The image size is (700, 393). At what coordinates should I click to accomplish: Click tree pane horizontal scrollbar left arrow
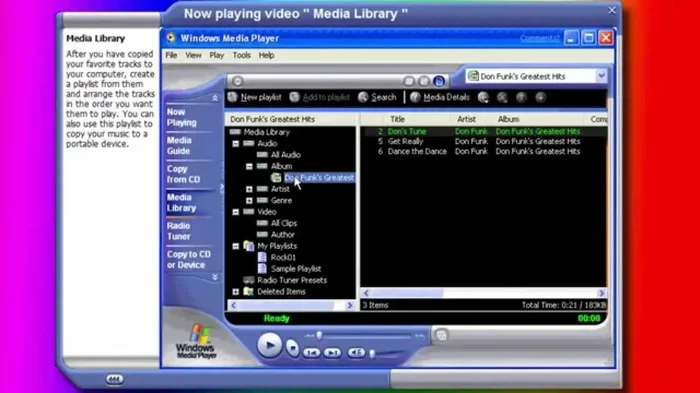click(233, 305)
